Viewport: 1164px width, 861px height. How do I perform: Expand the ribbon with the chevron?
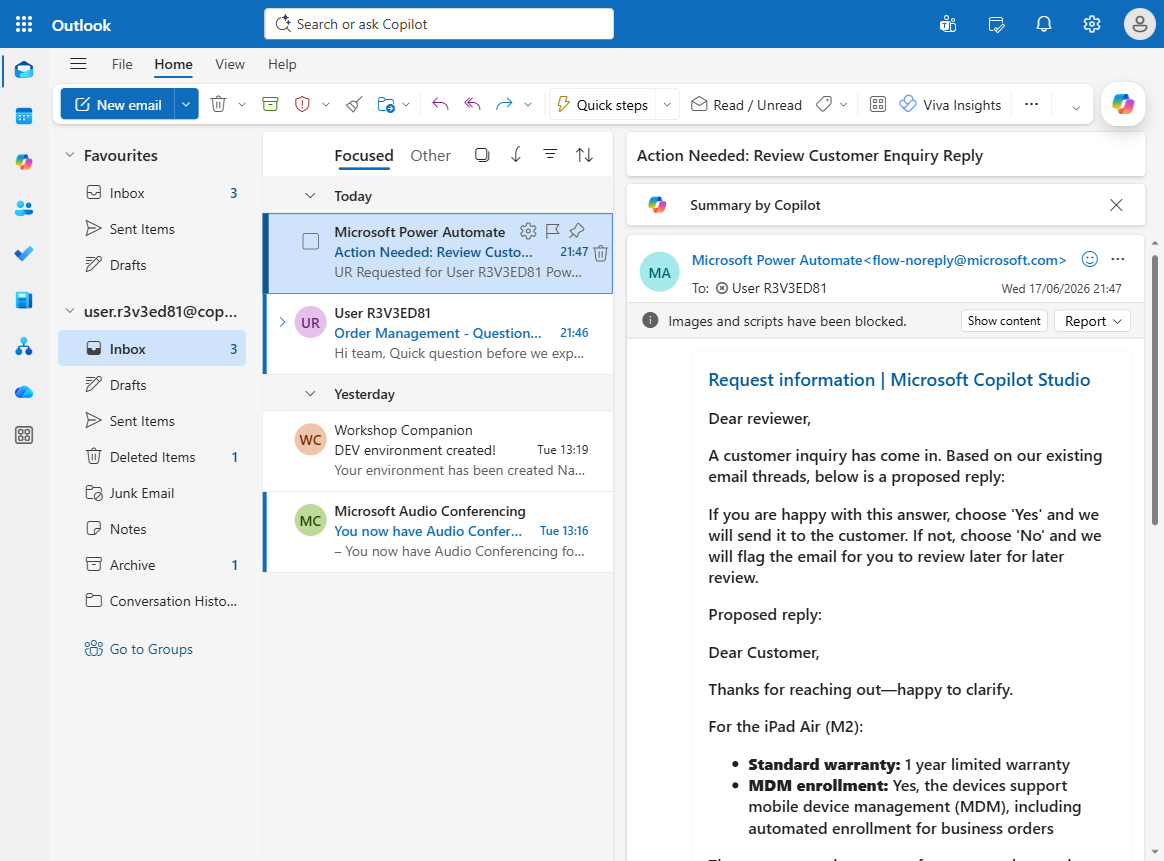click(1076, 108)
